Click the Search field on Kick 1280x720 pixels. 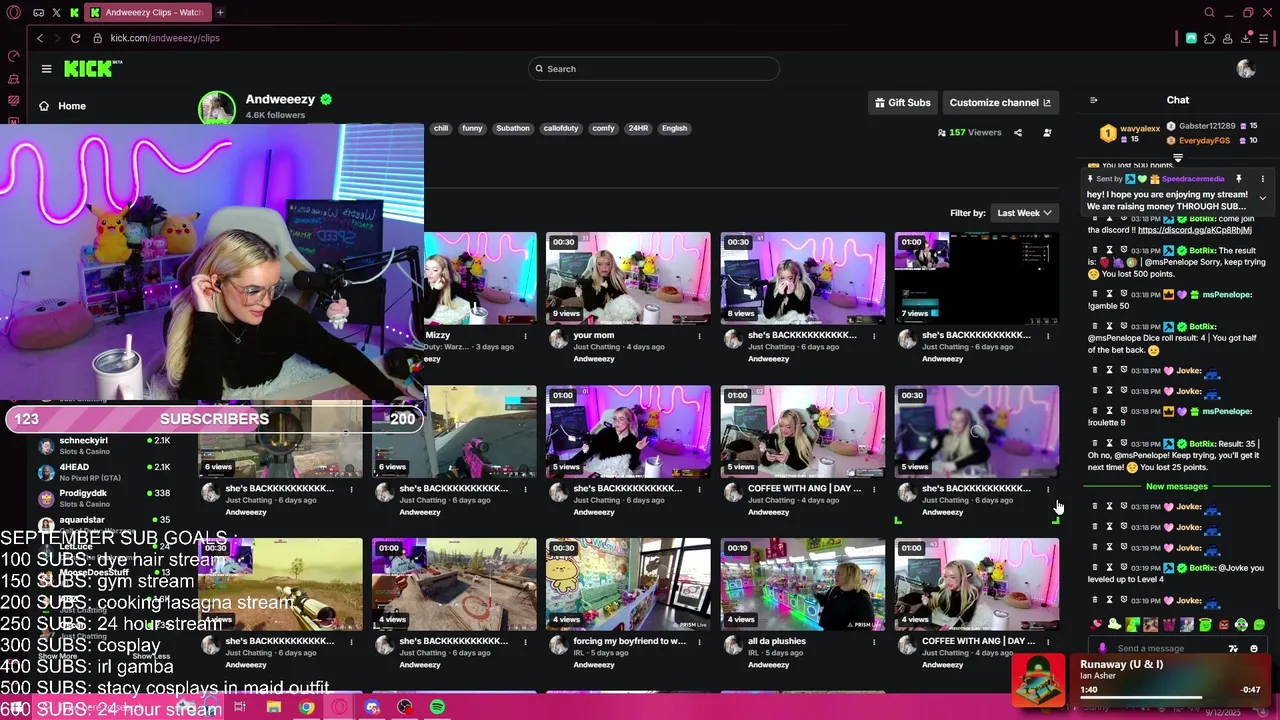[x=654, y=69]
